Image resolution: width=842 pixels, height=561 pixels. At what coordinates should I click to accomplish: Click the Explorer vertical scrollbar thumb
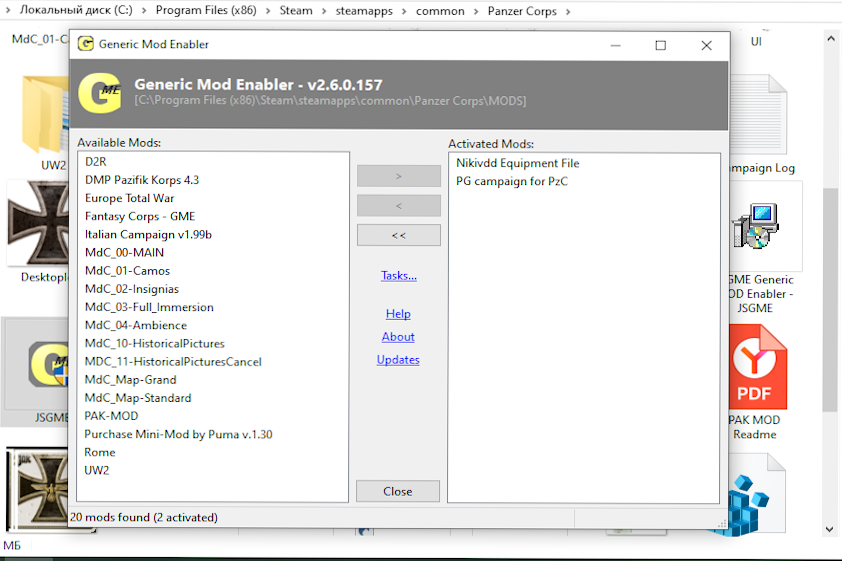click(831, 300)
